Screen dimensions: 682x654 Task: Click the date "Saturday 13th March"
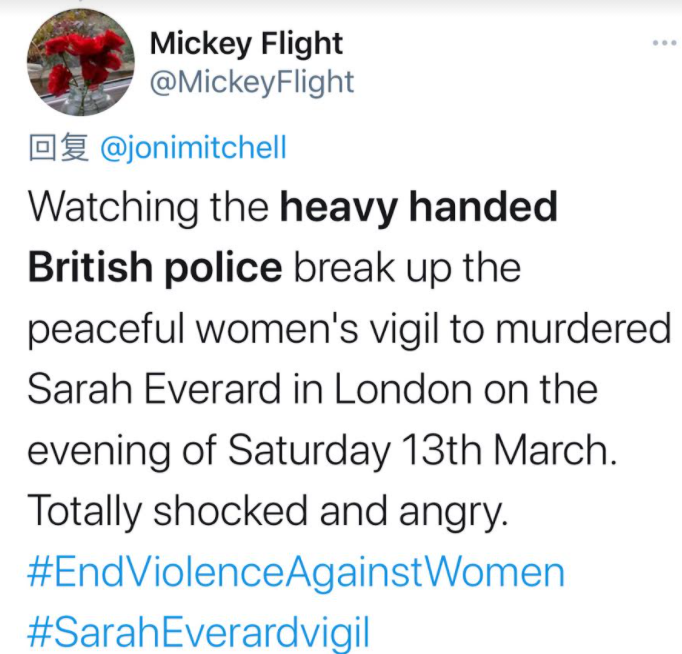421,451
